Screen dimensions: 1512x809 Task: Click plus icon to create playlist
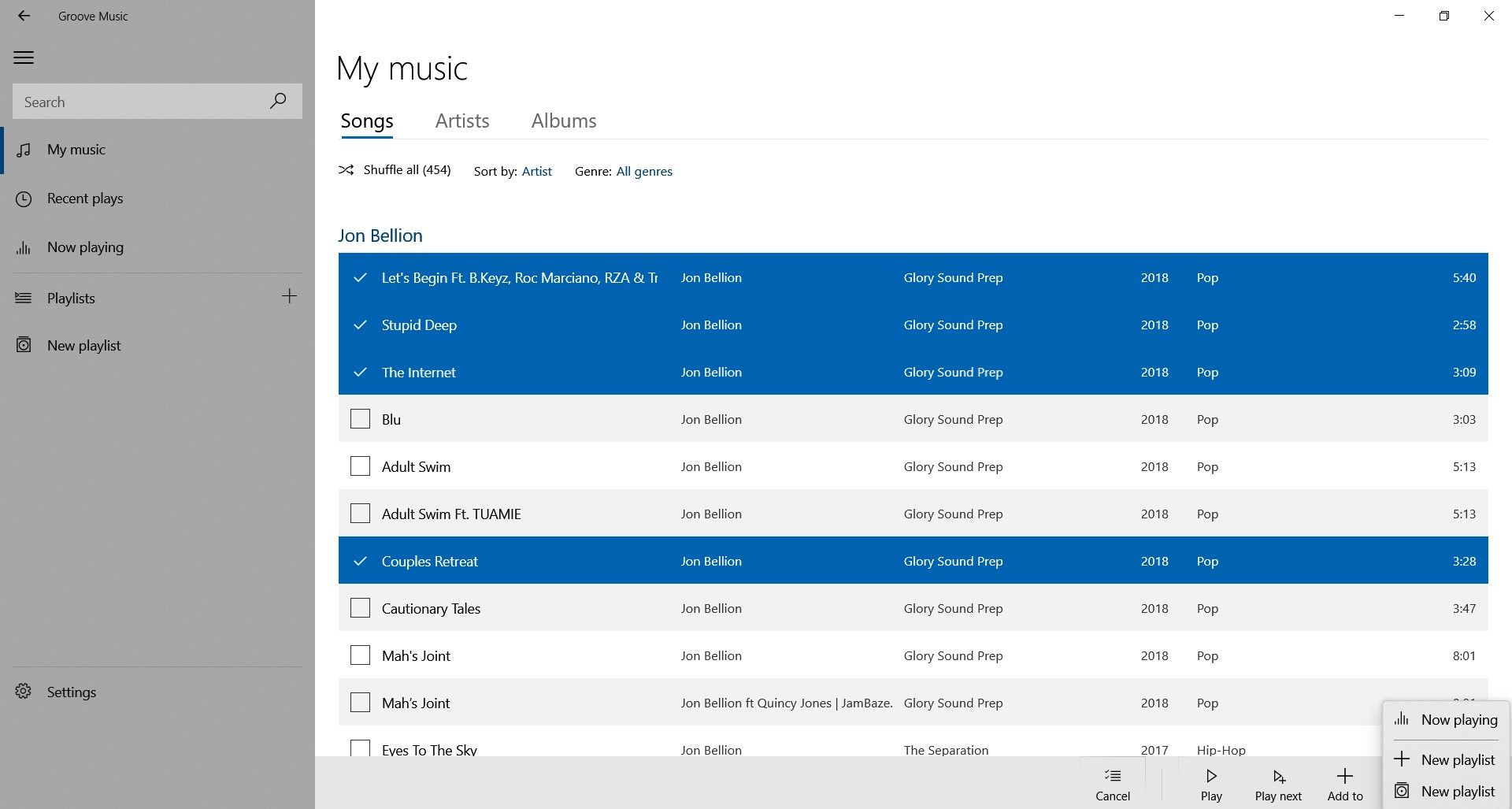point(290,296)
